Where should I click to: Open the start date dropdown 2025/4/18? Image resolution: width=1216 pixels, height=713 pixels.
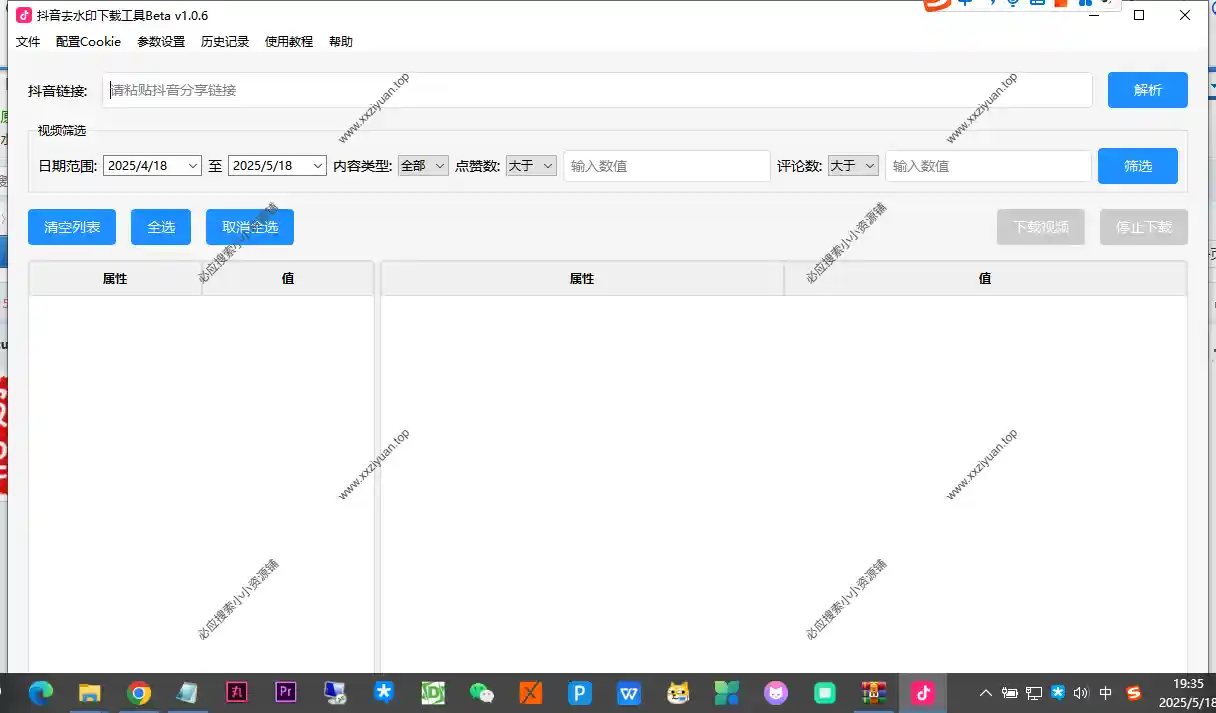click(x=152, y=166)
